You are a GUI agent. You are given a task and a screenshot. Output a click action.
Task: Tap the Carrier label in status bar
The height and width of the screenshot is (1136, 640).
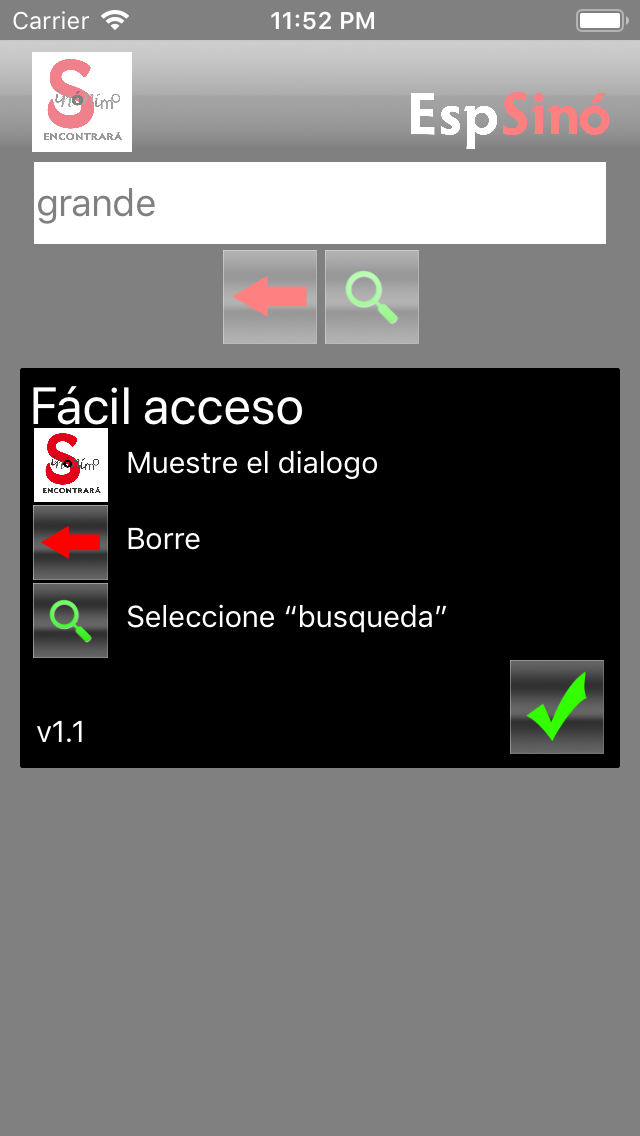[49, 20]
